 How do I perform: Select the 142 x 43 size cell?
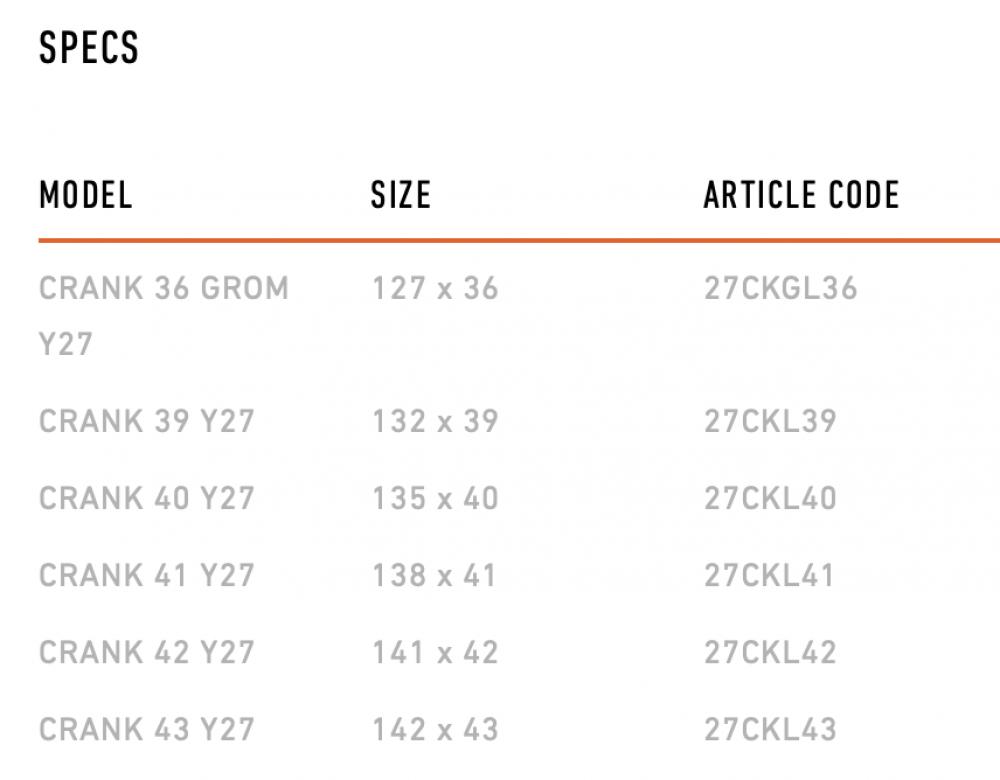click(435, 730)
